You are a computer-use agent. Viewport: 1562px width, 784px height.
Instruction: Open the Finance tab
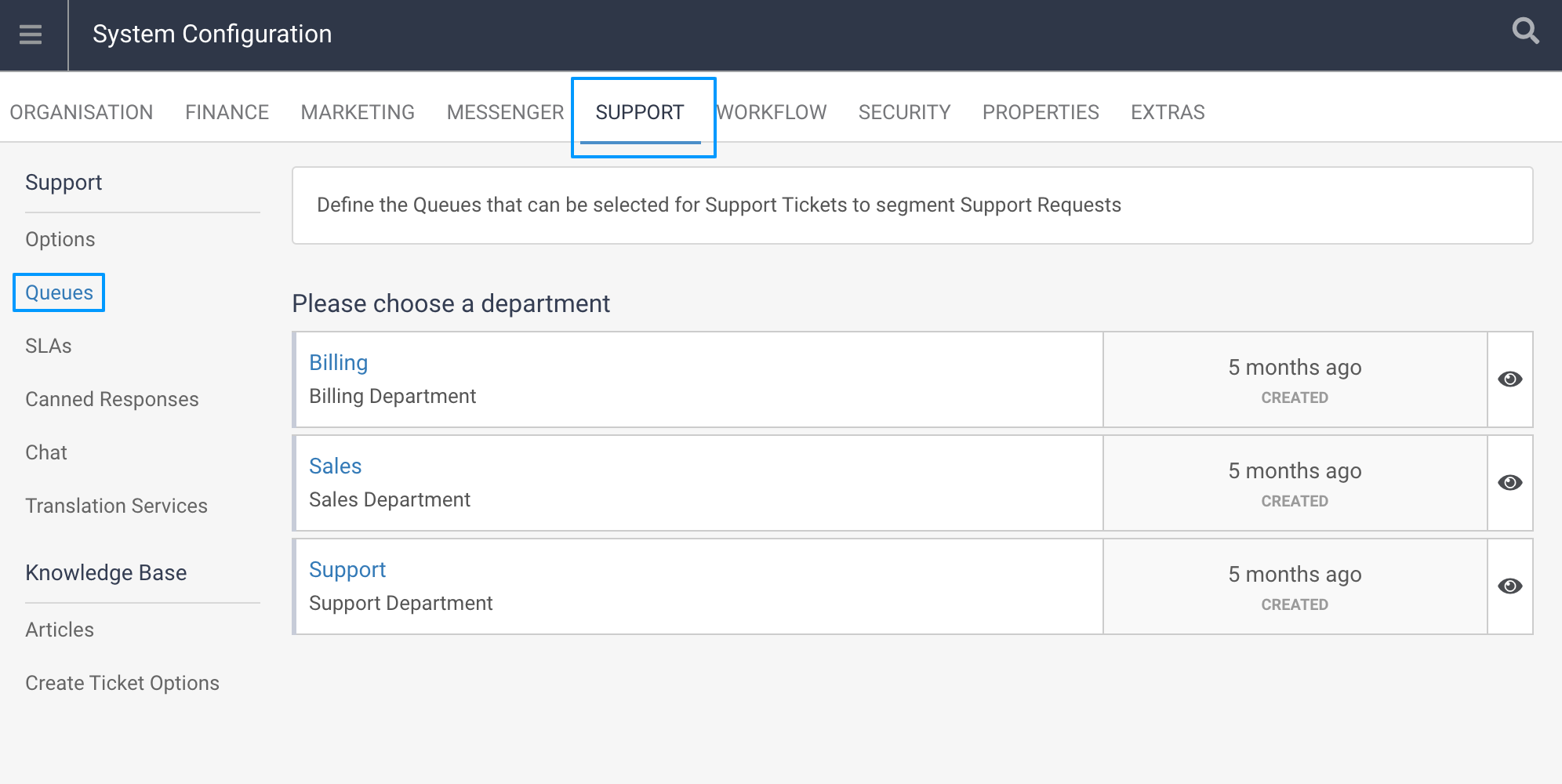point(227,112)
